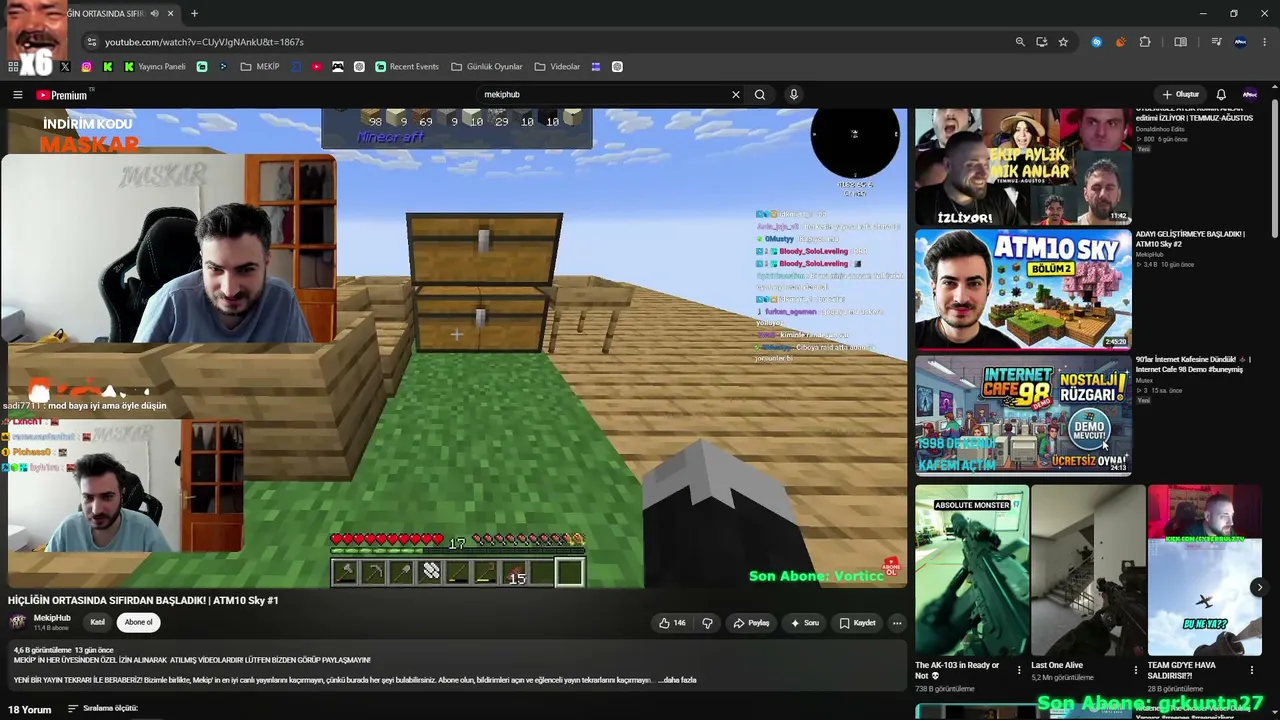Click the Soru ask button
The image size is (1280, 720).
click(x=805, y=623)
